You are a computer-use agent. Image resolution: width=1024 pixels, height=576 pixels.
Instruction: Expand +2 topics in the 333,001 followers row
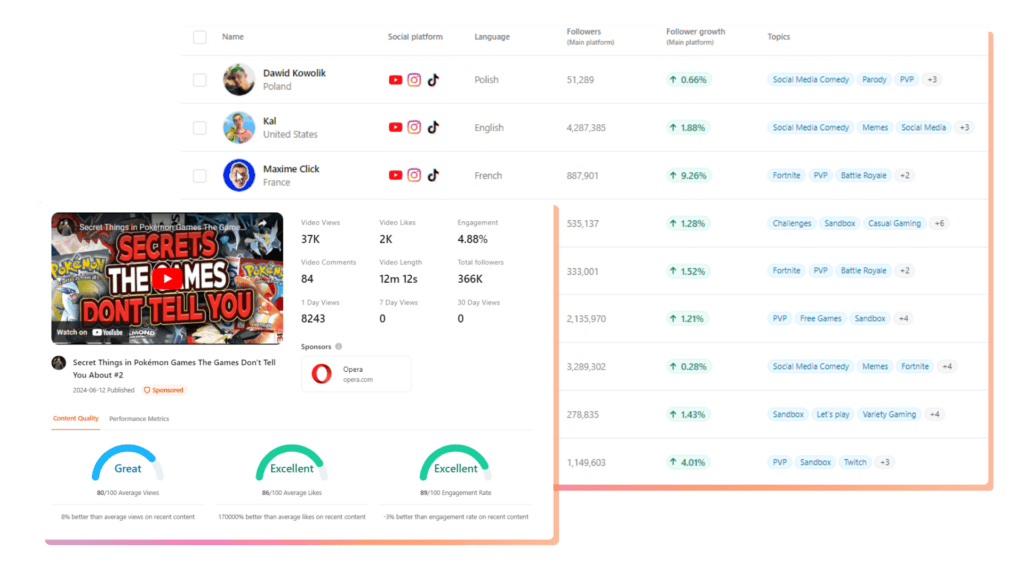click(904, 270)
